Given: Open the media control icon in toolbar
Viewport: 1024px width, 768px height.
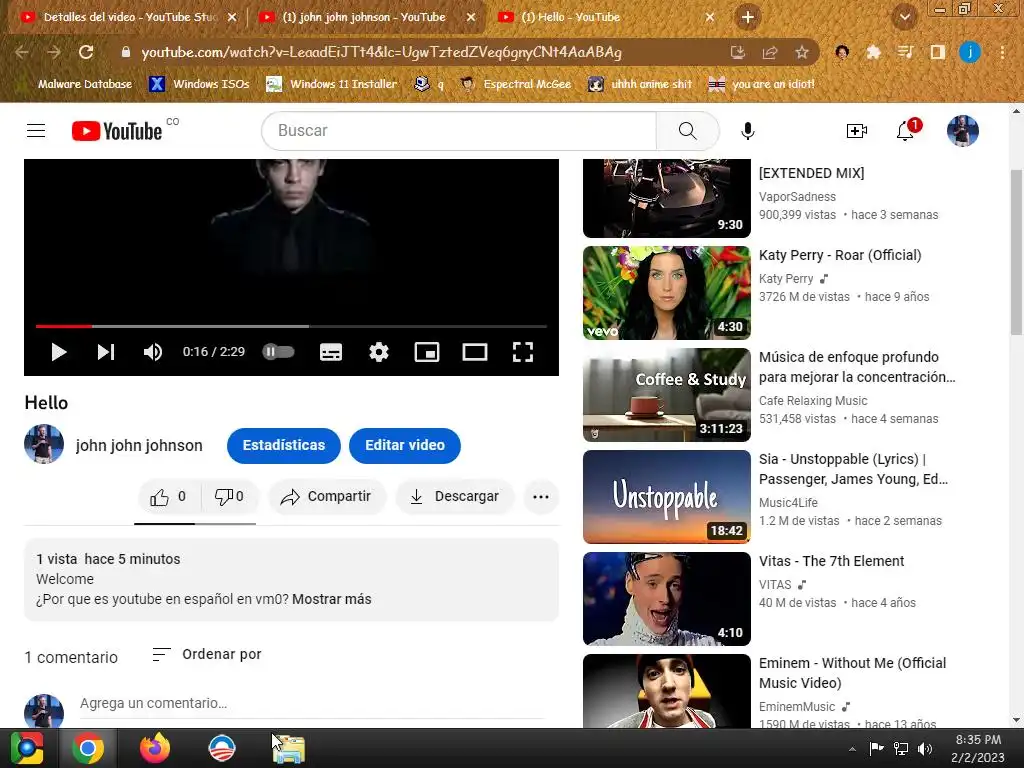Looking at the screenshot, I should 905,52.
